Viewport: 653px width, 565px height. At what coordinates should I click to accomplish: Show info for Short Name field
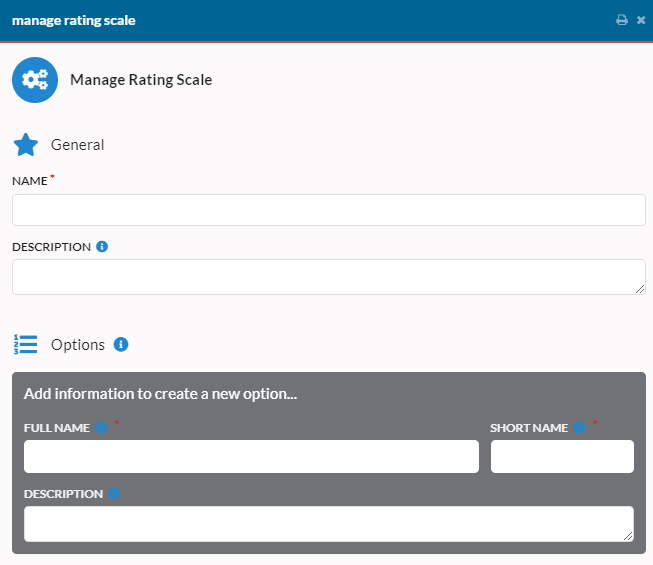coord(579,428)
